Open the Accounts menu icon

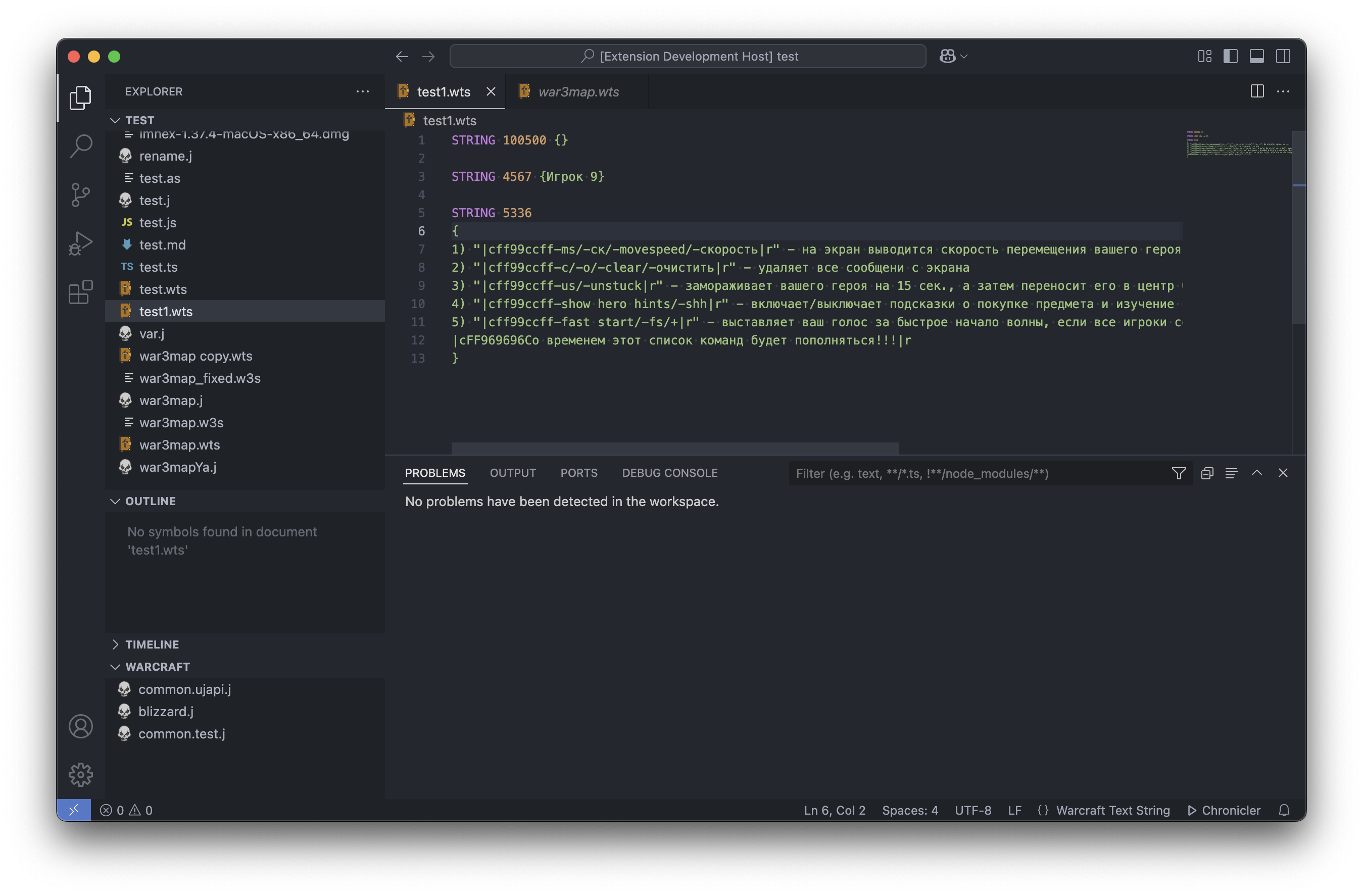tap(81, 726)
